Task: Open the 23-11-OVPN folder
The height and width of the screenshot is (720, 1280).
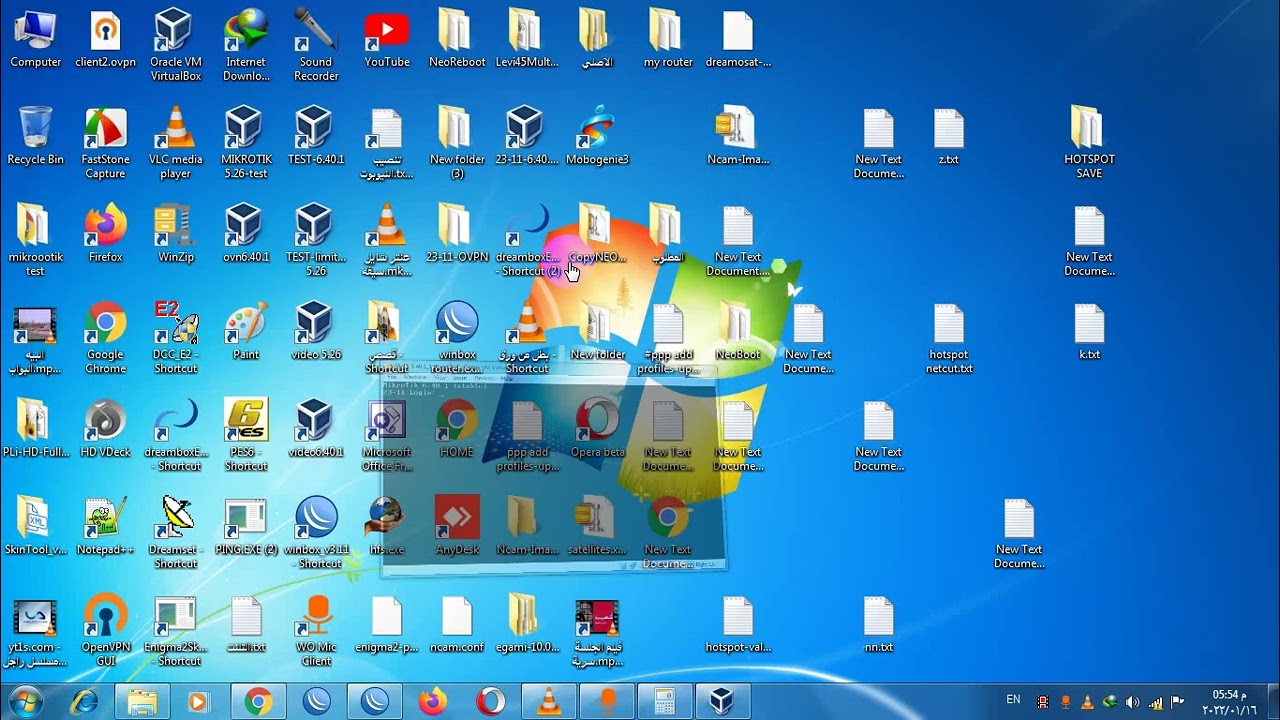Action: (x=457, y=234)
